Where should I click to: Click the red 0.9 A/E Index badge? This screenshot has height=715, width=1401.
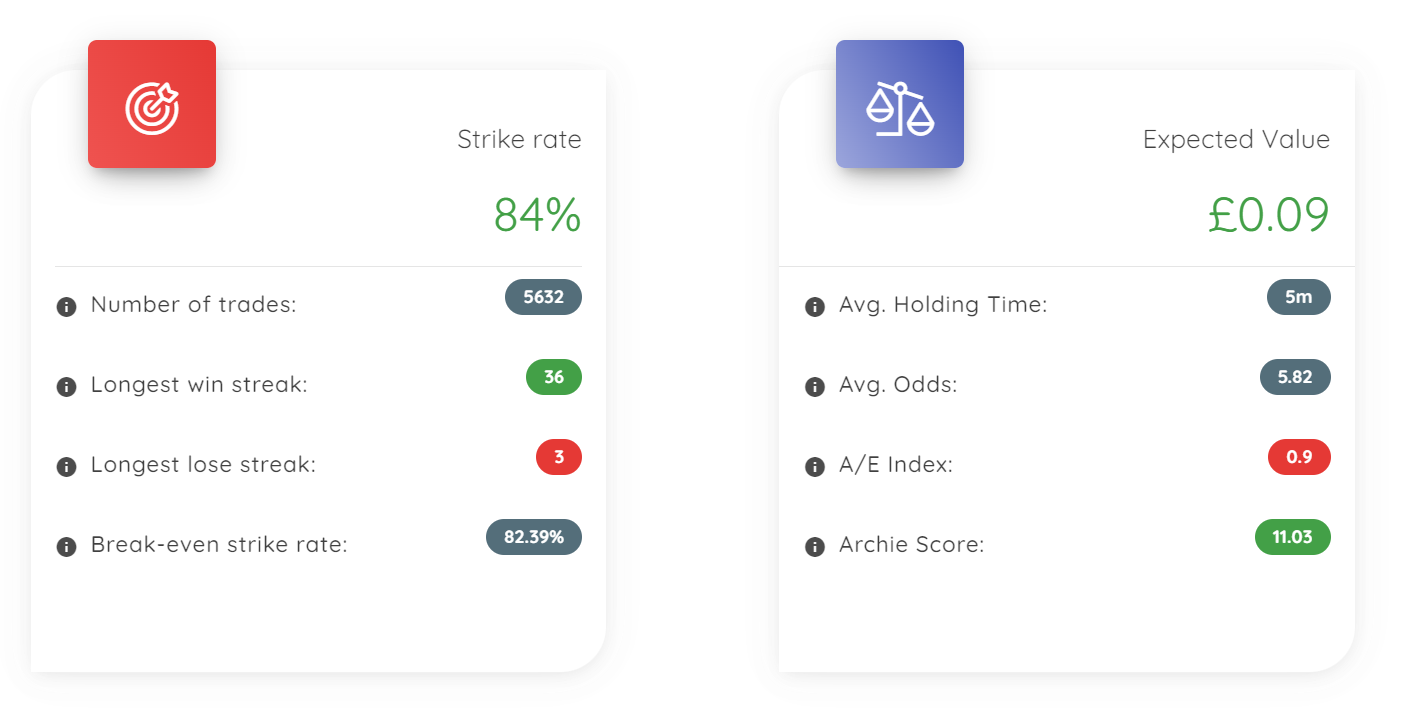1299,457
